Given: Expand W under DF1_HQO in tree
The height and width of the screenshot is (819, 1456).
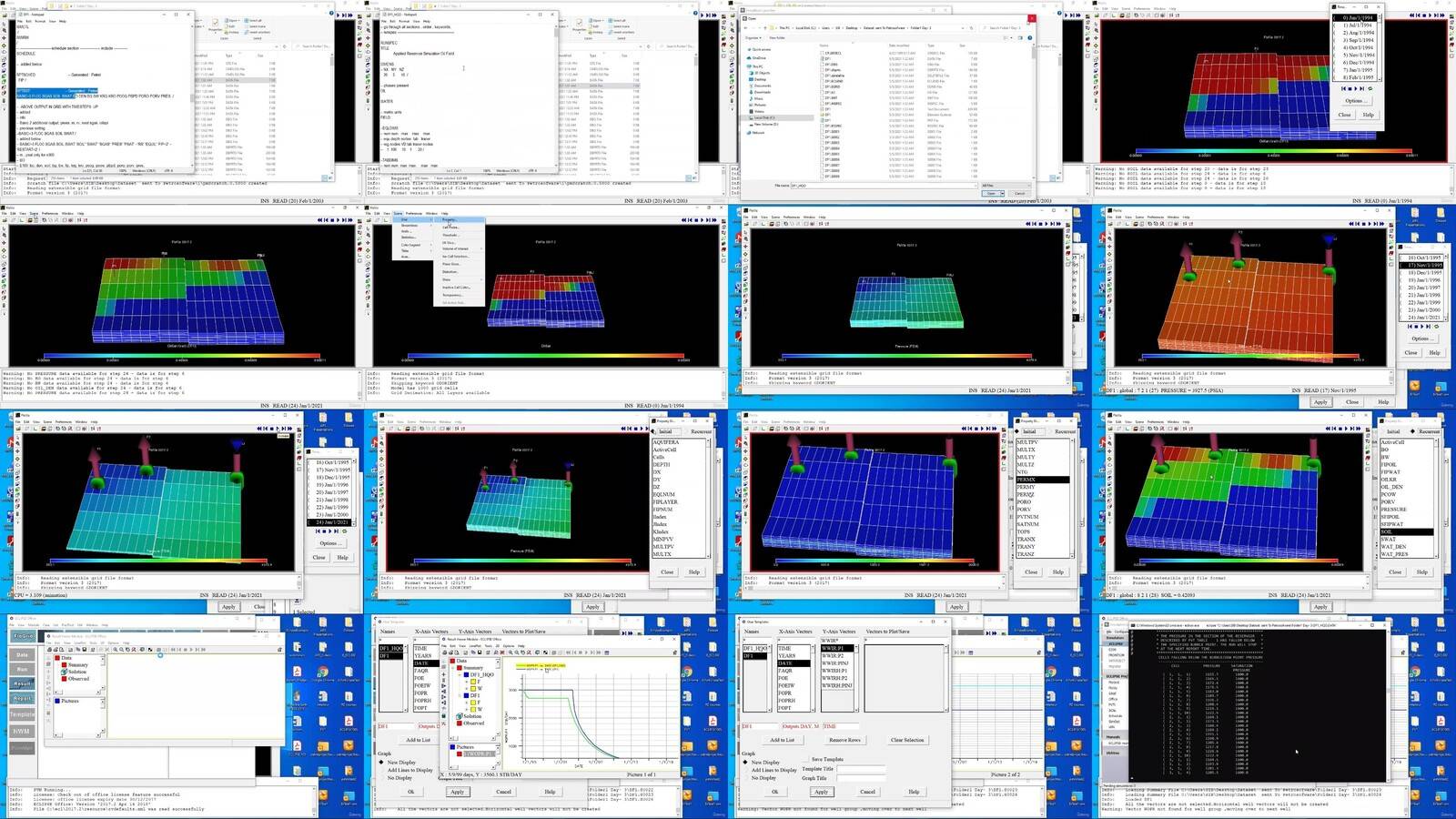Looking at the screenshot, I should tap(467, 688).
